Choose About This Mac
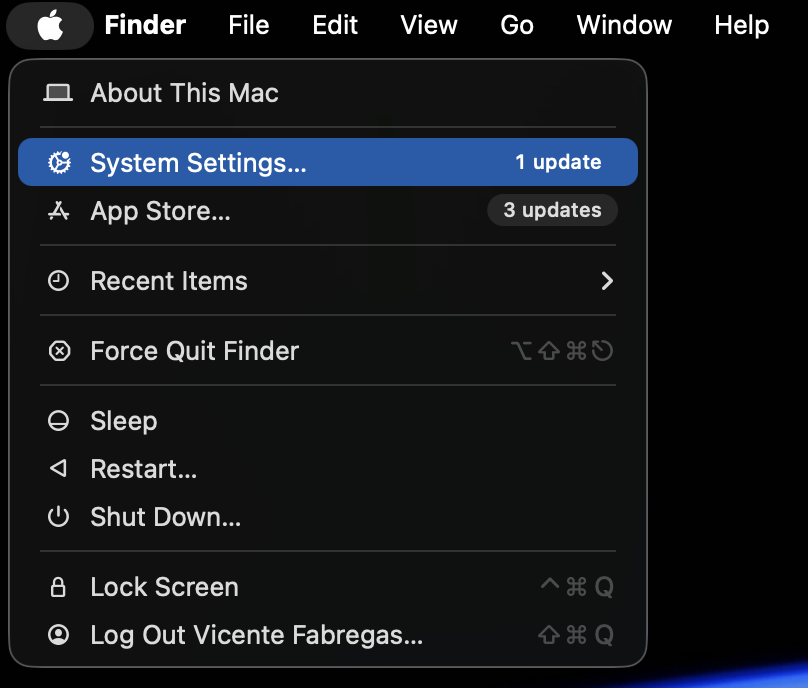 (x=328, y=93)
